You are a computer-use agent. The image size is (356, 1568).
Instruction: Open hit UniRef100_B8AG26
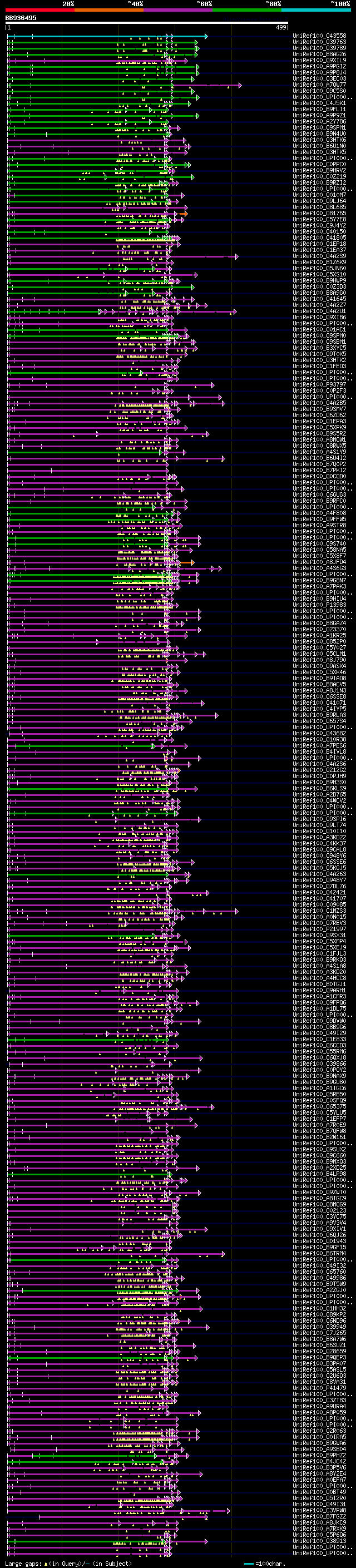[319, 54]
